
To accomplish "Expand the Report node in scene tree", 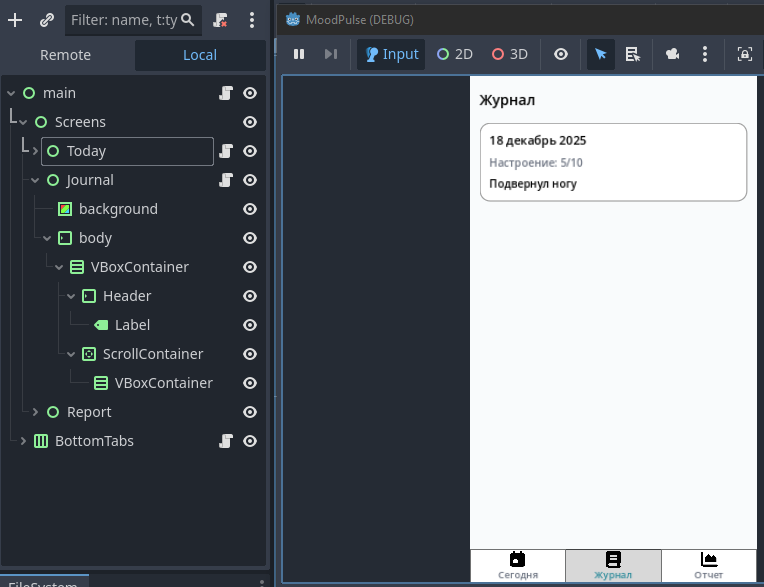I will click(36, 412).
